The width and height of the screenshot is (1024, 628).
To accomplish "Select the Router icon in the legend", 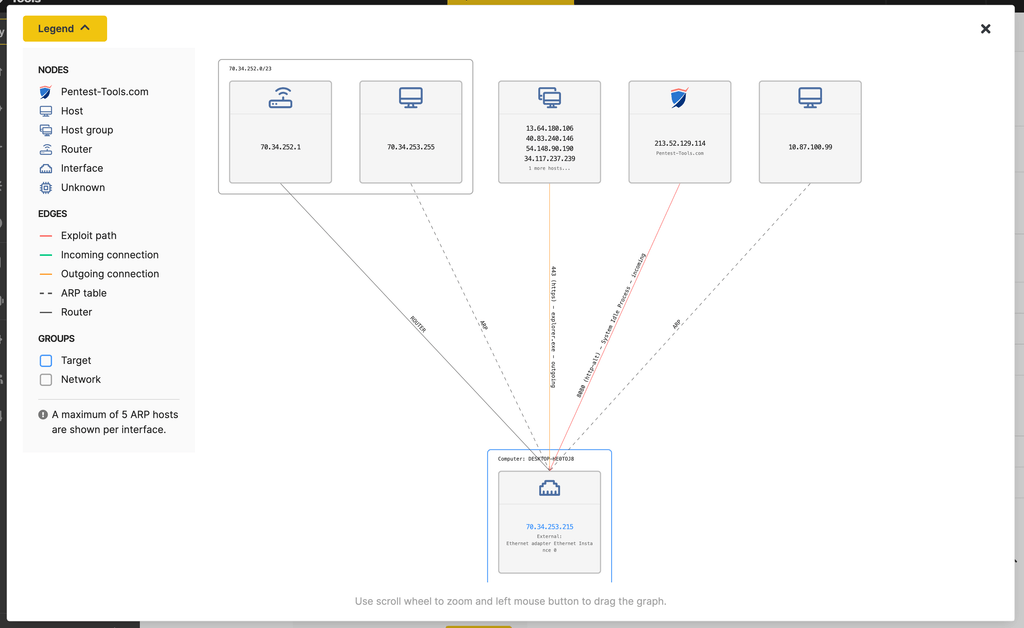I will 44,148.
